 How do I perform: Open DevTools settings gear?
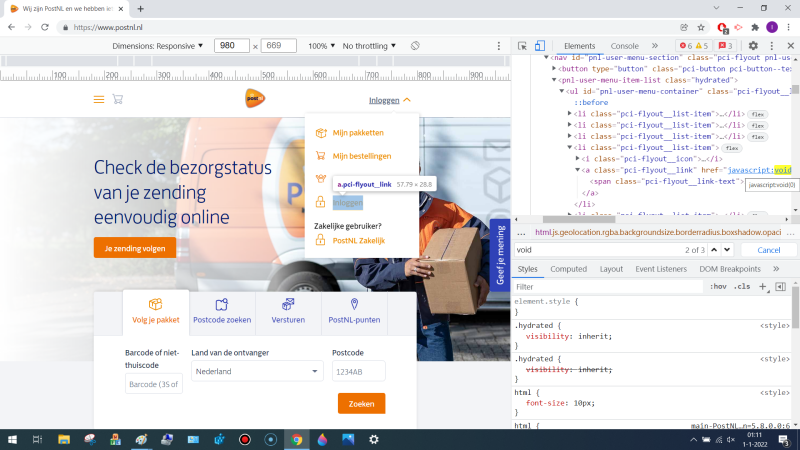coord(754,46)
